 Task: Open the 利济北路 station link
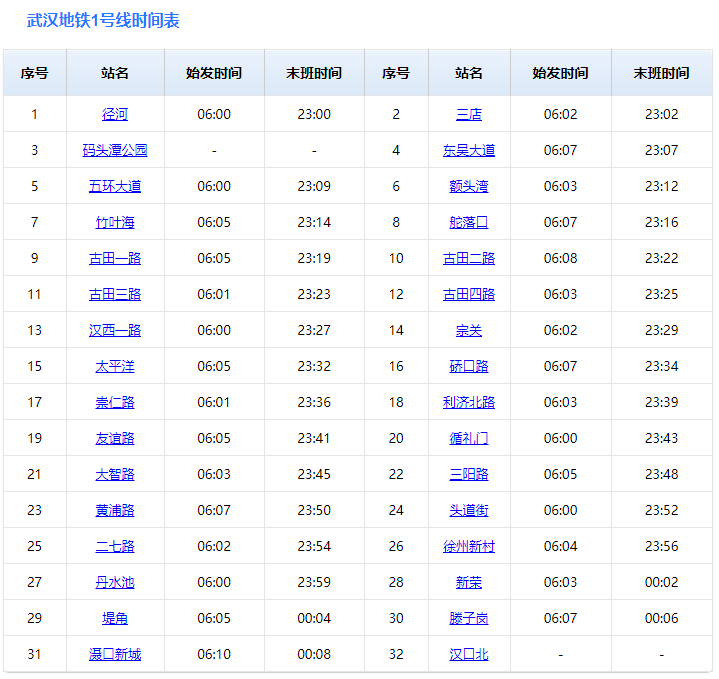click(x=469, y=402)
